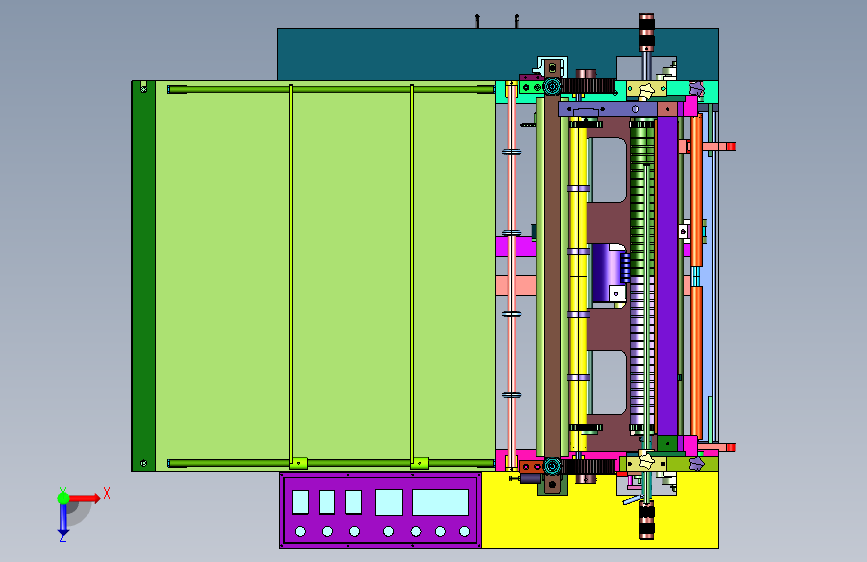This screenshot has width=867, height=562.
Task: Click the red X axis arrow on triad
Action: pos(86,498)
